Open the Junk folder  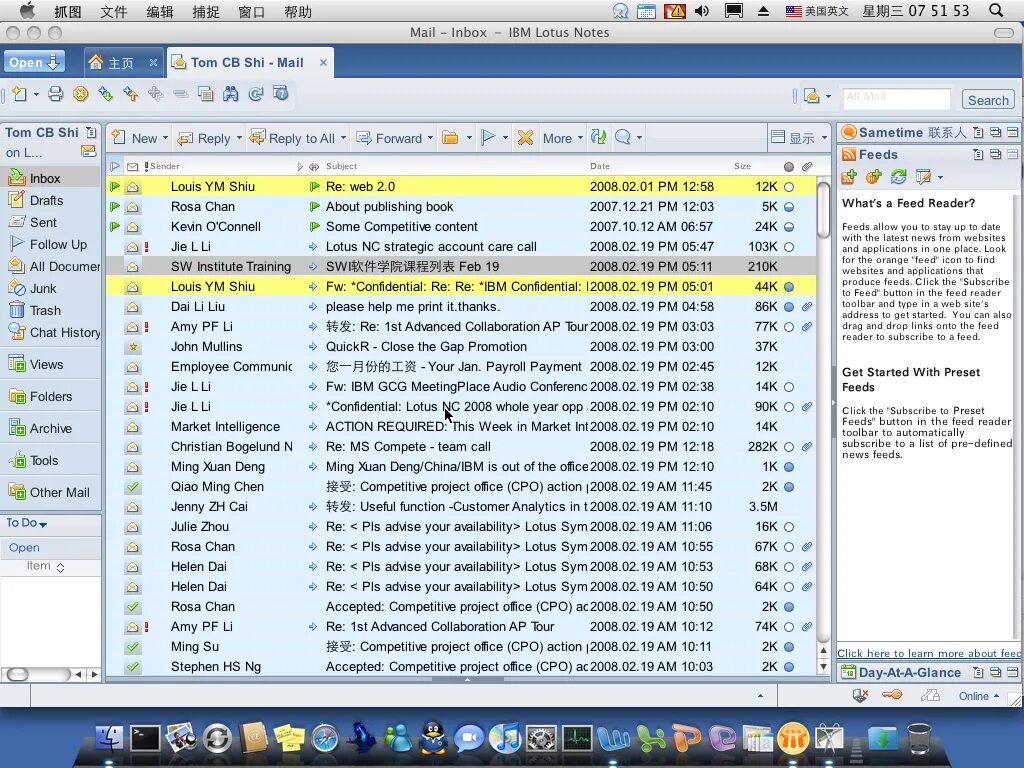pos(43,288)
